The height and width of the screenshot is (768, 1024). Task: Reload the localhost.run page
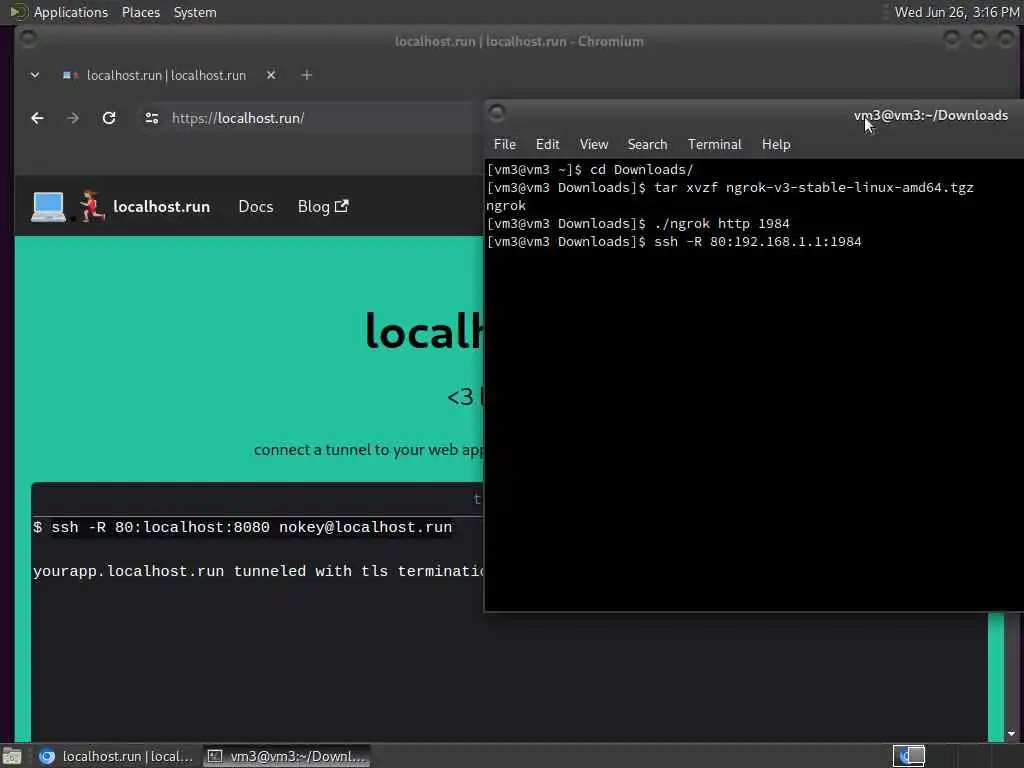[x=109, y=118]
